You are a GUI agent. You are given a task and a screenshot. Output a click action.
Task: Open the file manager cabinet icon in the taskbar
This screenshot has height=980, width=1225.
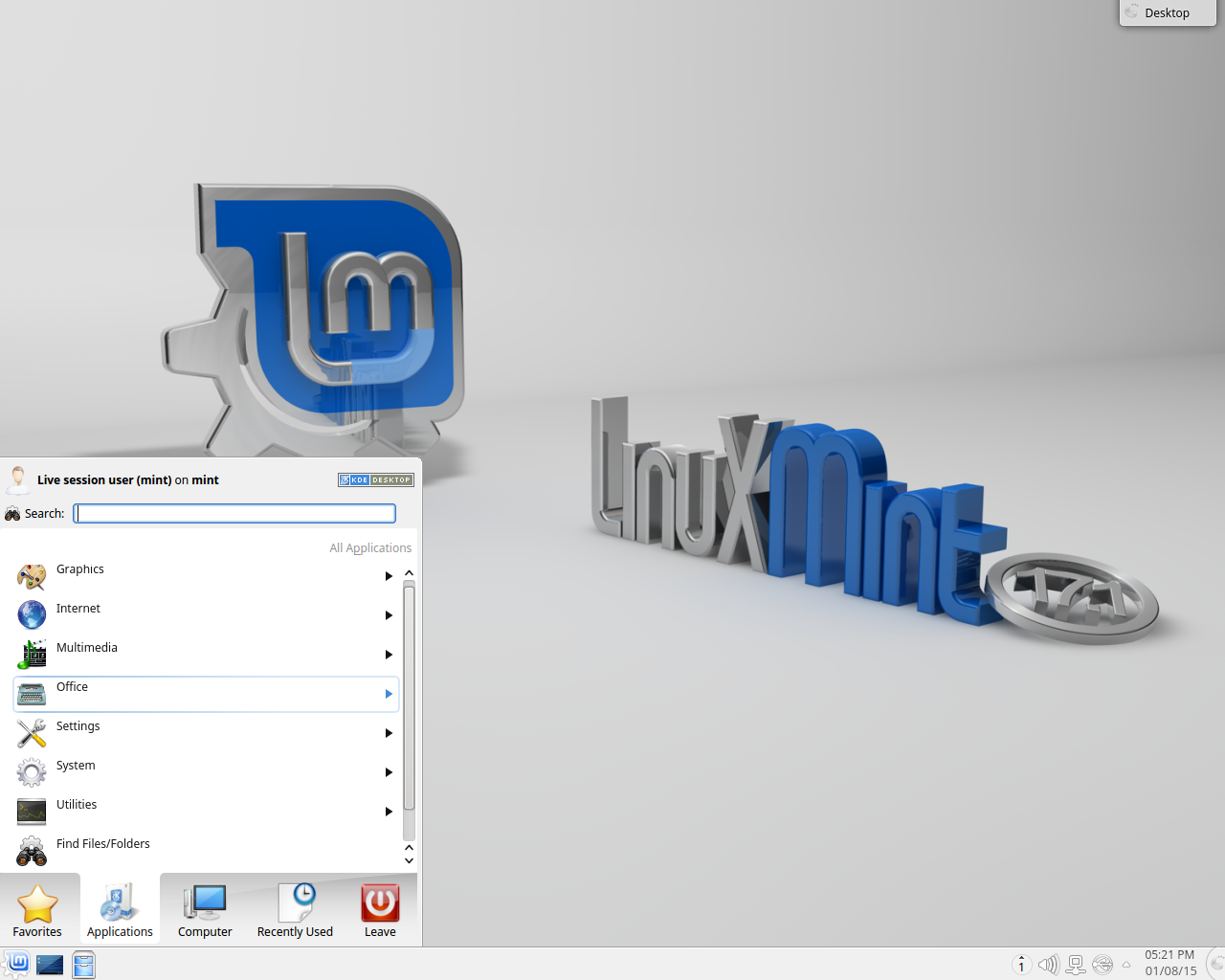[84, 965]
